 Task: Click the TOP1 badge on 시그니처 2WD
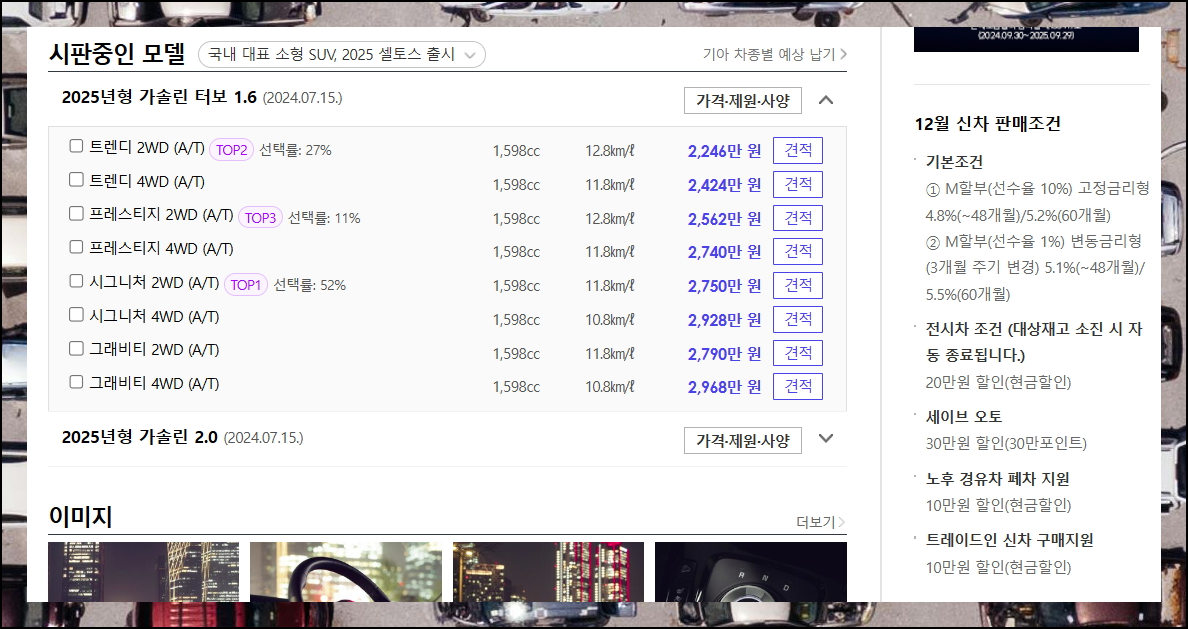point(245,285)
